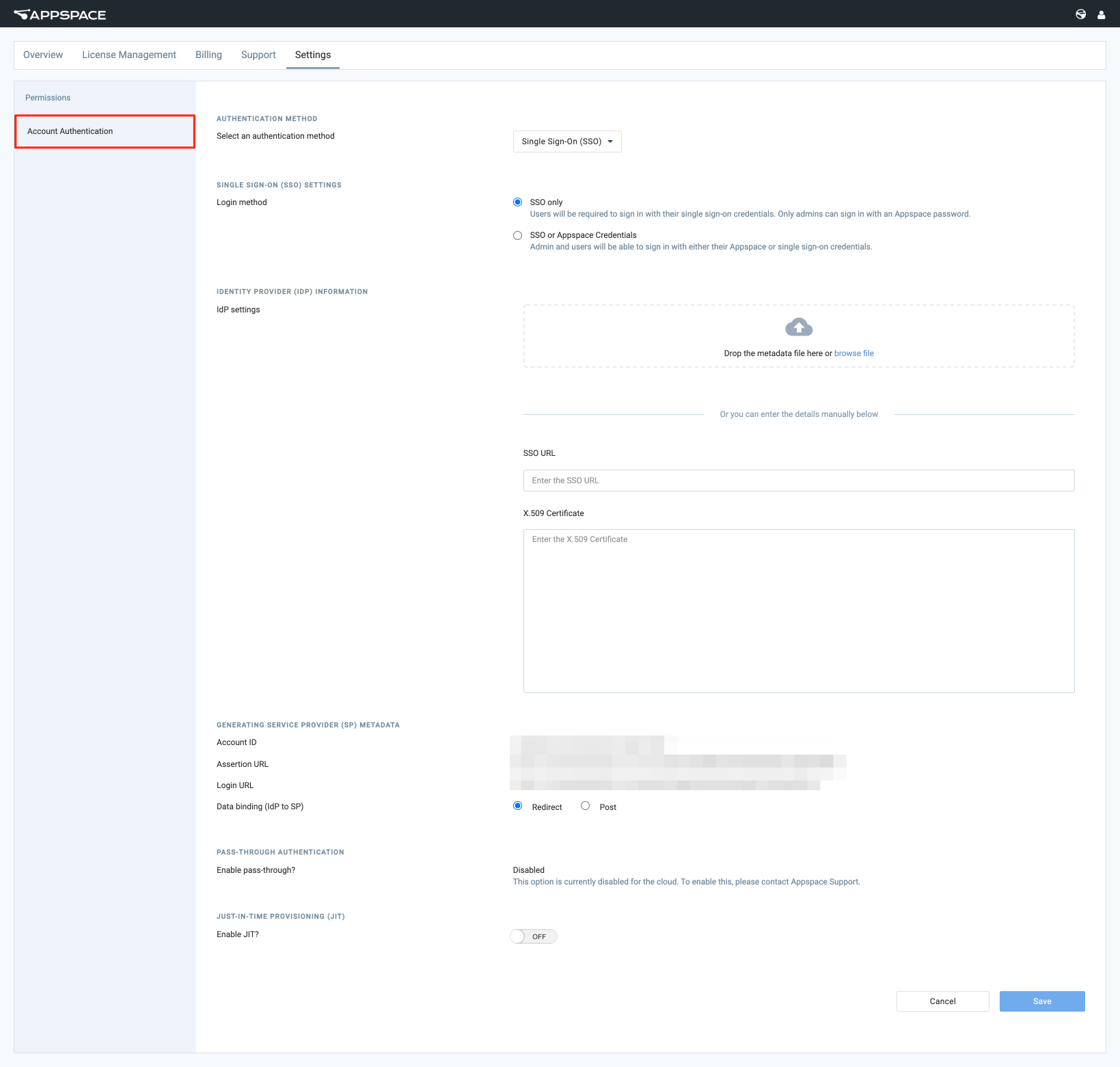Click the 'Enable pass-through?' label
The width and height of the screenshot is (1120, 1067).
click(256, 870)
